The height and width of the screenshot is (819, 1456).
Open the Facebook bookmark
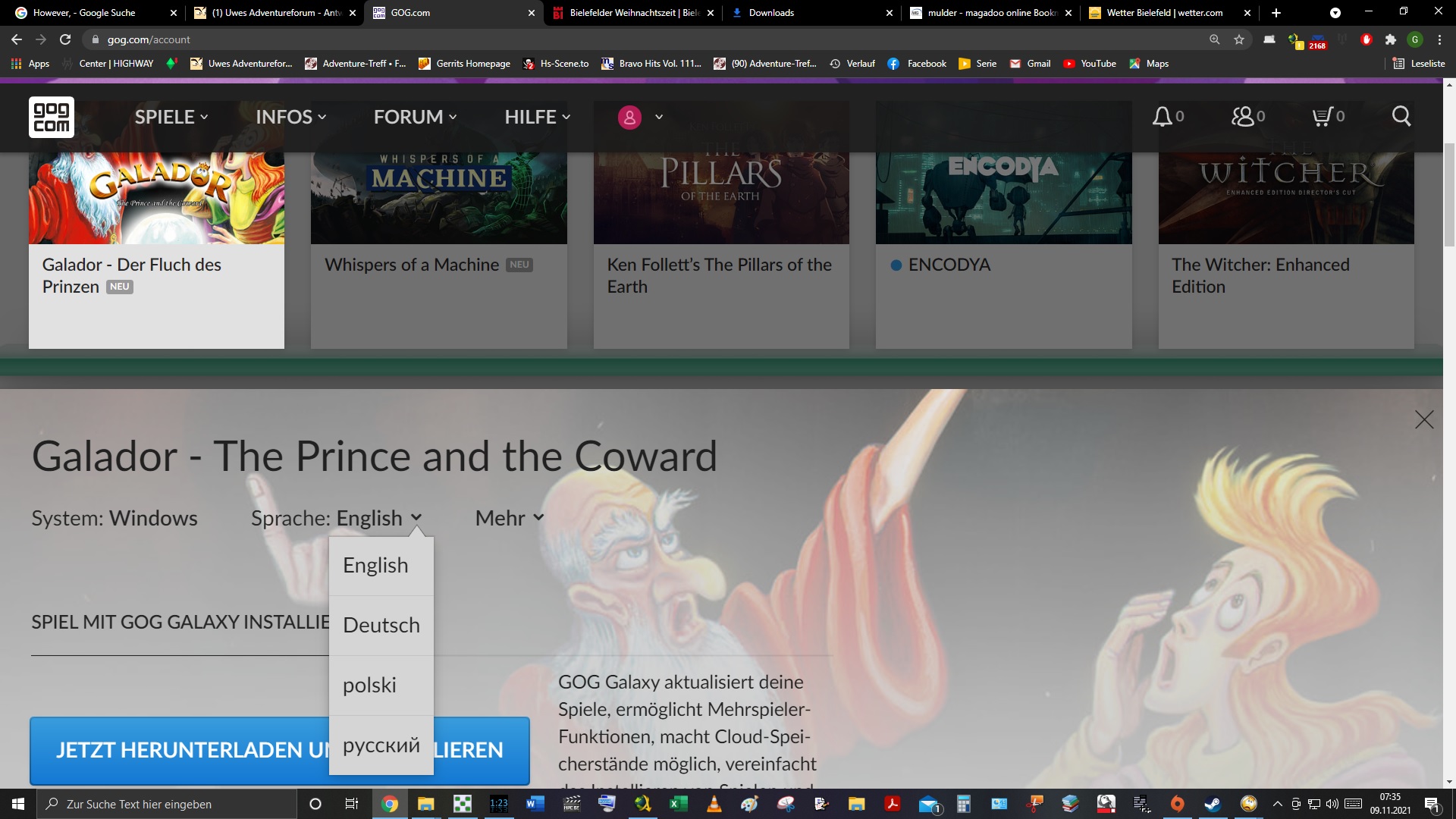[917, 64]
